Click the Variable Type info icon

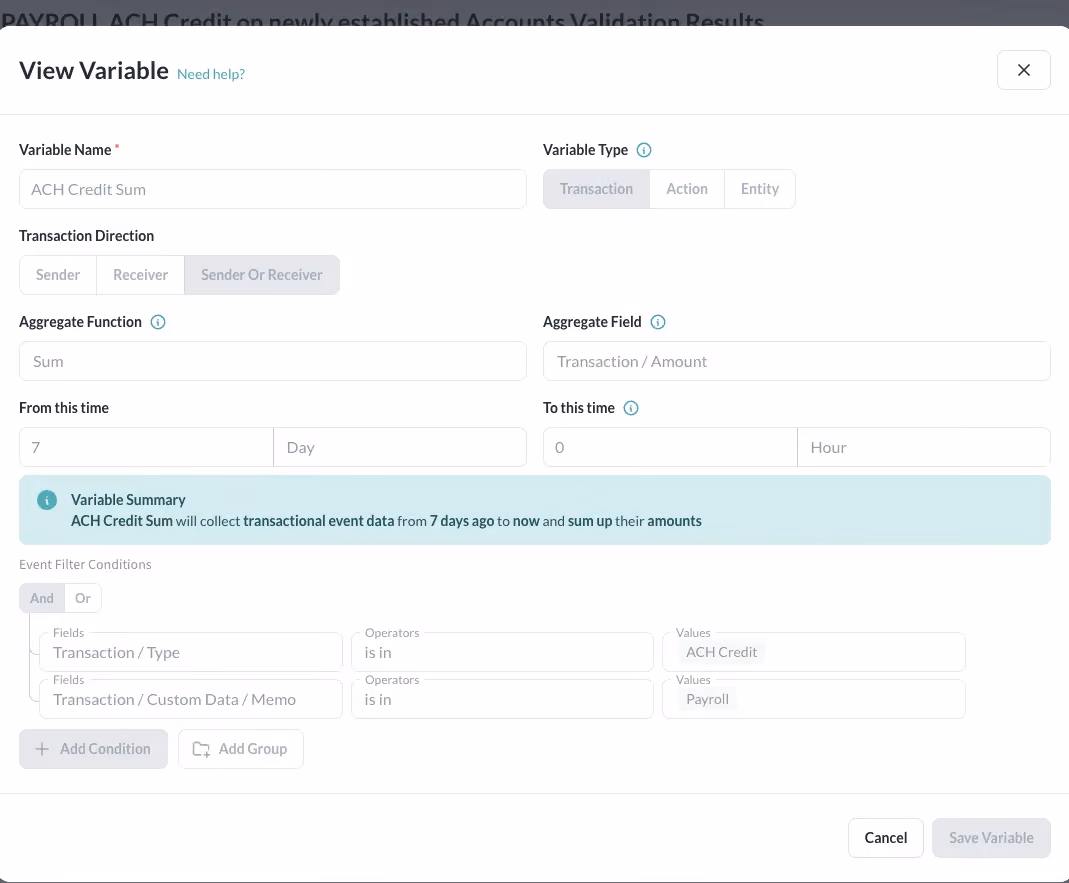[644, 150]
